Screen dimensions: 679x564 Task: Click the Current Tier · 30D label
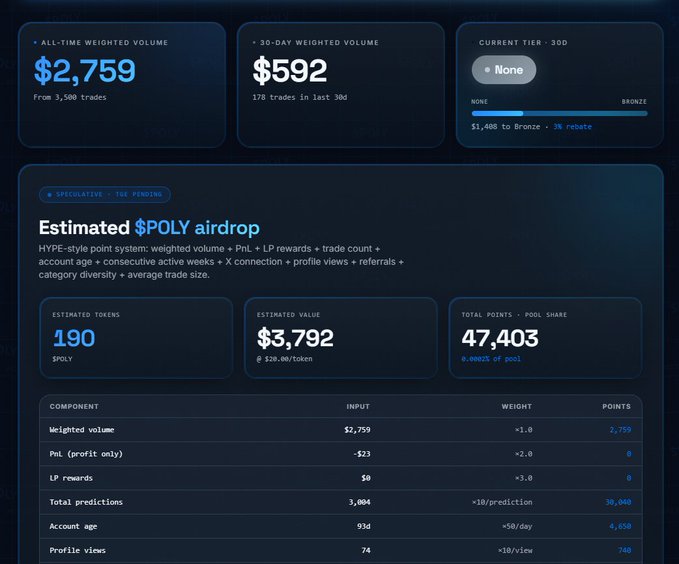523,43
